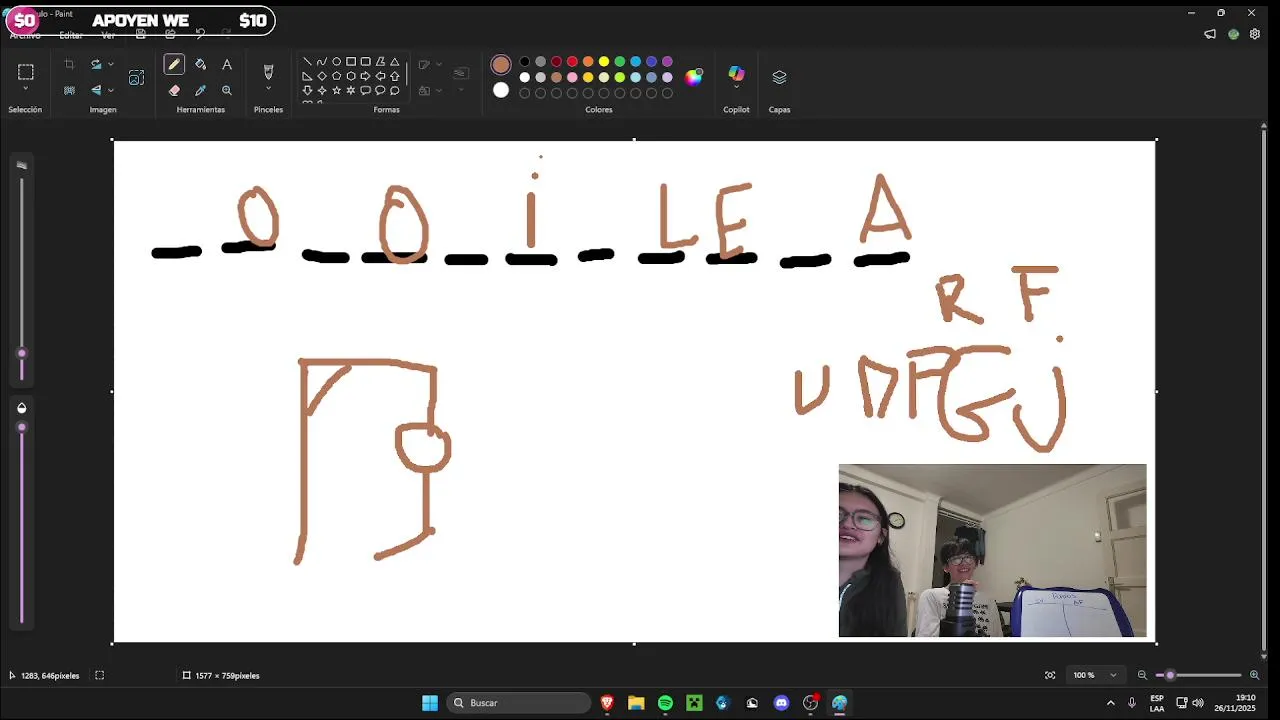Expand the shape fill dropdown

tap(438, 90)
